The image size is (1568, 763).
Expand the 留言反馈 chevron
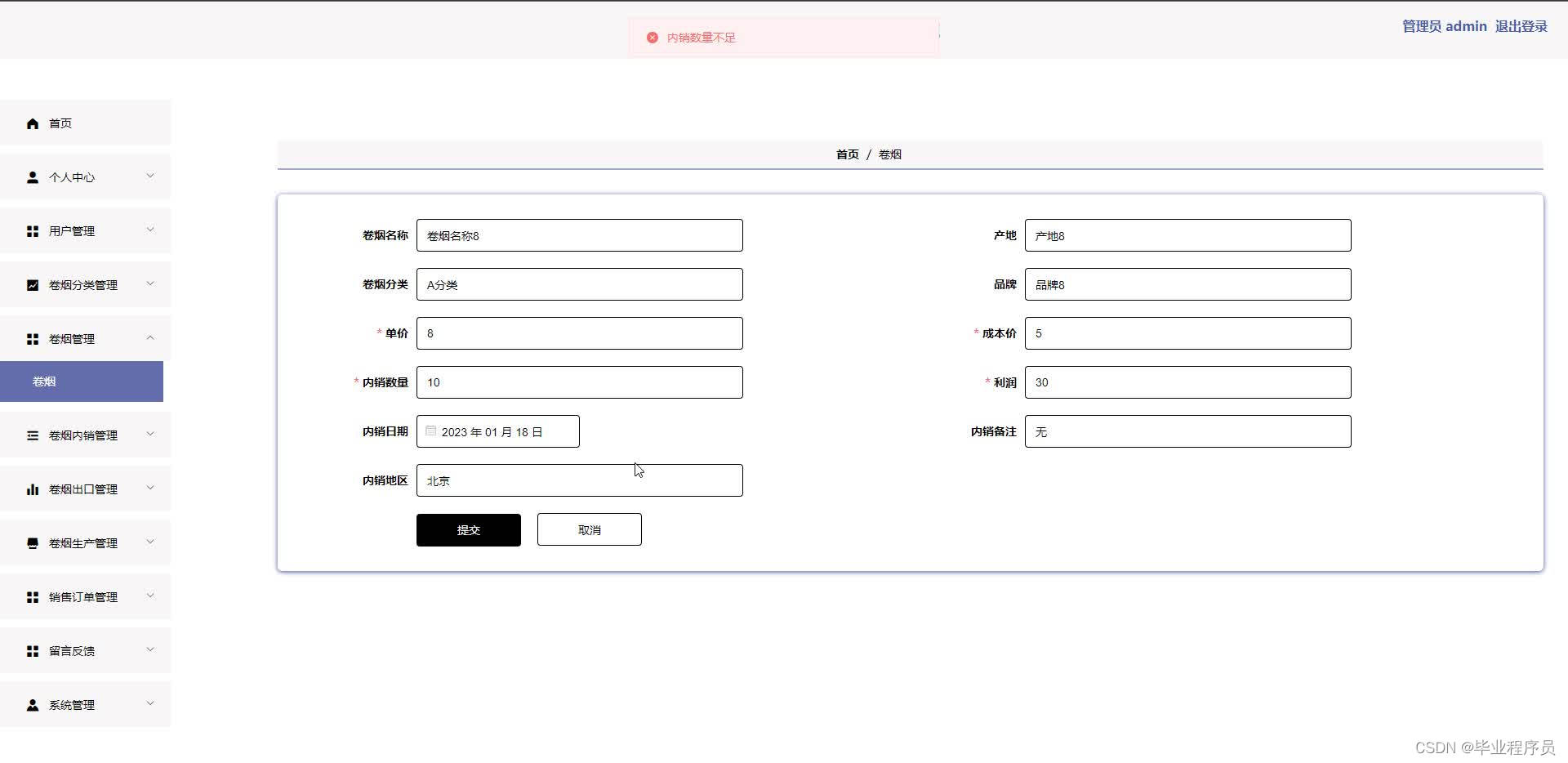coord(150,649)
